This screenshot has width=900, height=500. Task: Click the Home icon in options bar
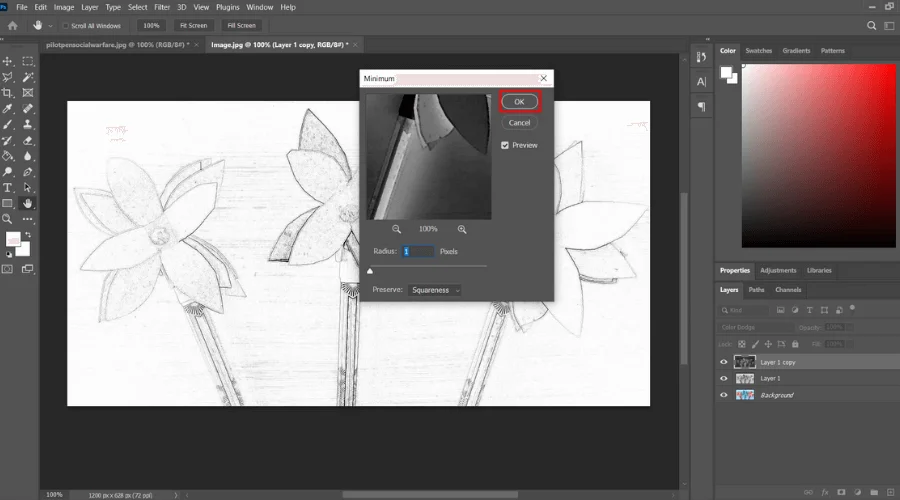pos(13,25)
